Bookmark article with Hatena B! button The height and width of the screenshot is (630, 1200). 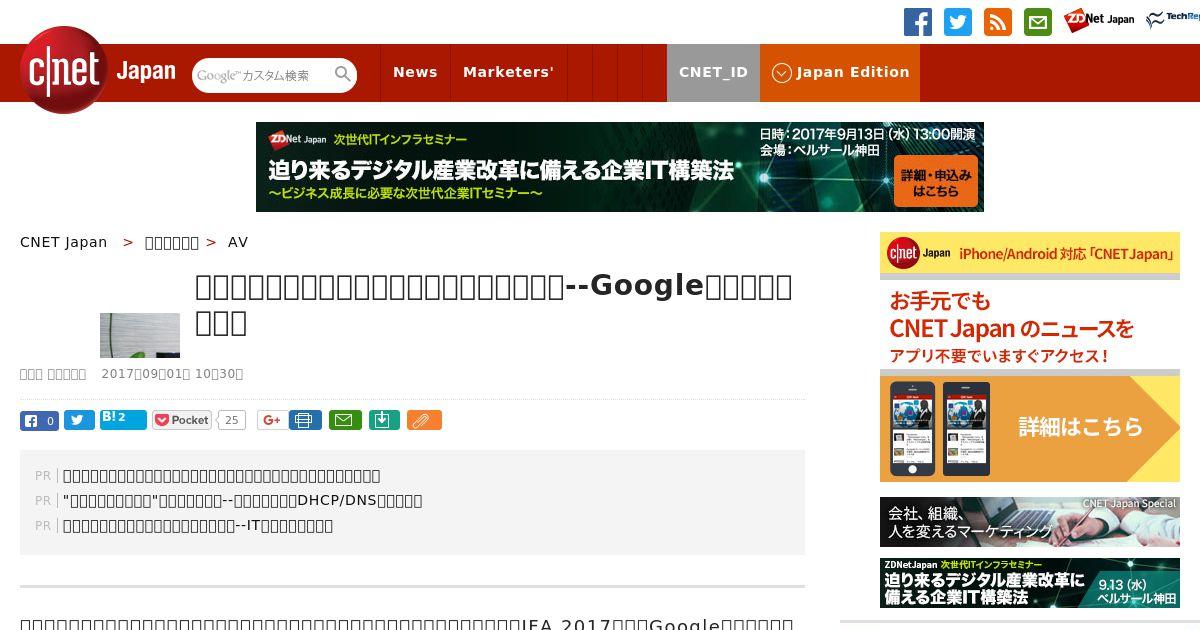123,419
